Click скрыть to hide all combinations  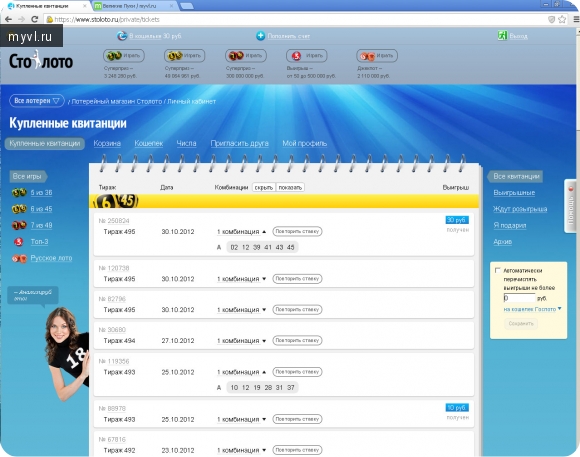pyautogui.click(x=264, y=188)
